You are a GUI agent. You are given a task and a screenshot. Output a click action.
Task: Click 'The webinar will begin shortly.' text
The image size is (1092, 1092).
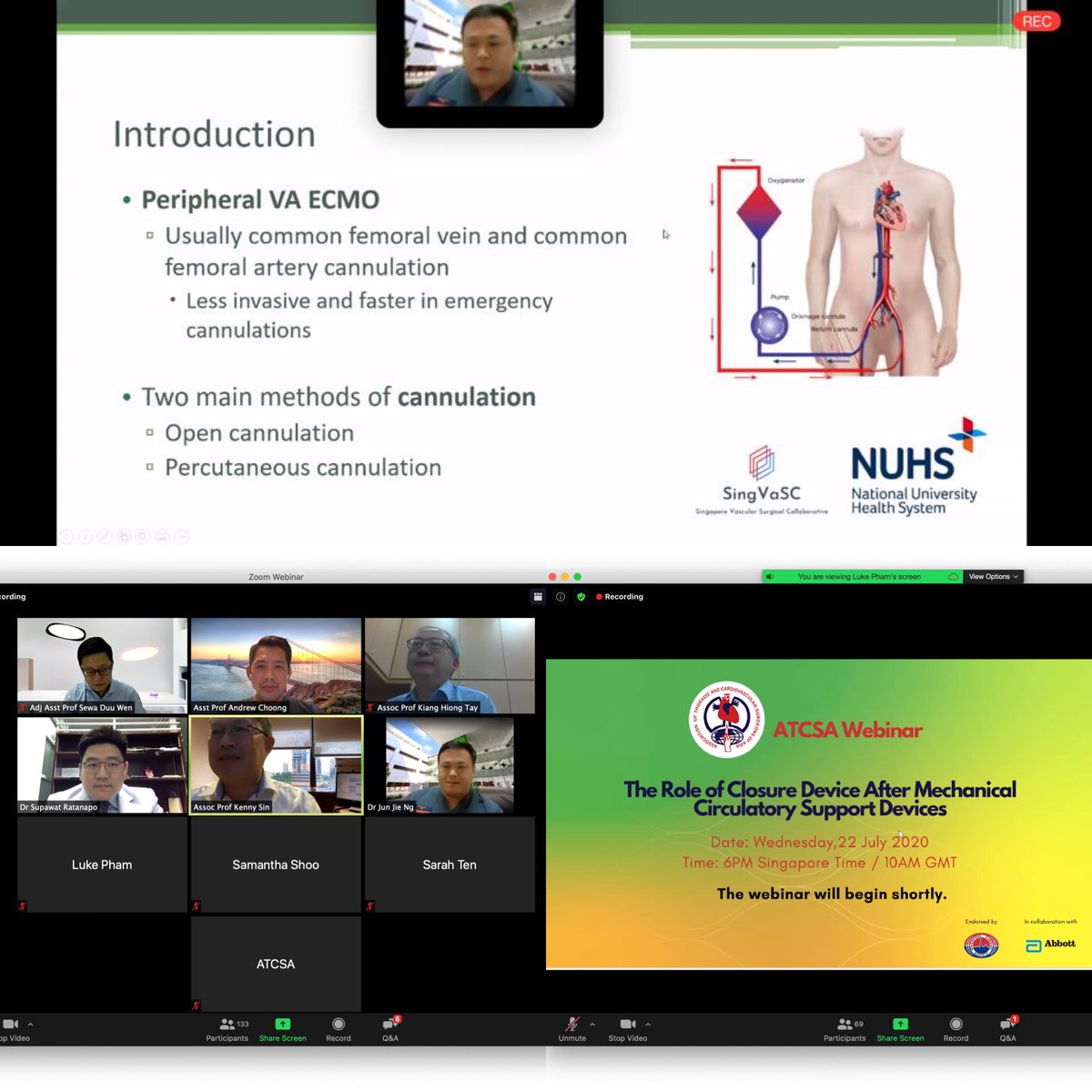tap(832, 894)
